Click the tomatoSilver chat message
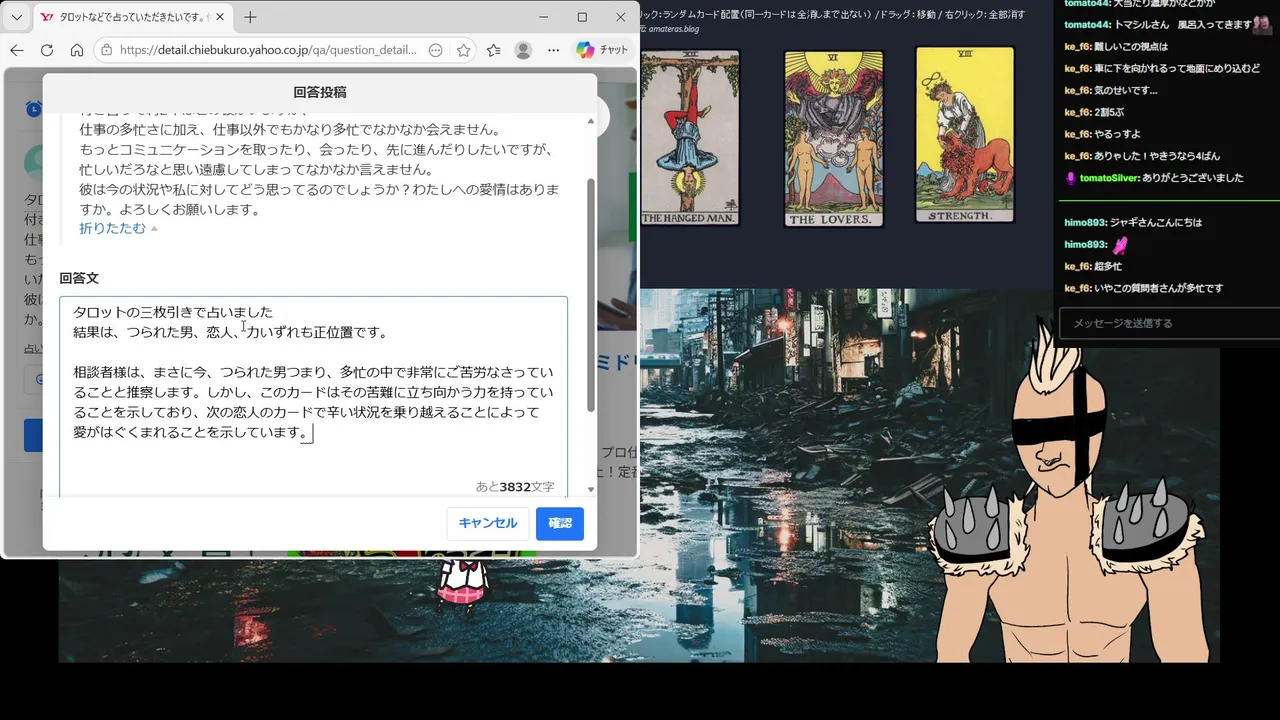Image resolution: width=1280 pixels, height=720 pixels. pyautogui.click(x=1153, y=178)
